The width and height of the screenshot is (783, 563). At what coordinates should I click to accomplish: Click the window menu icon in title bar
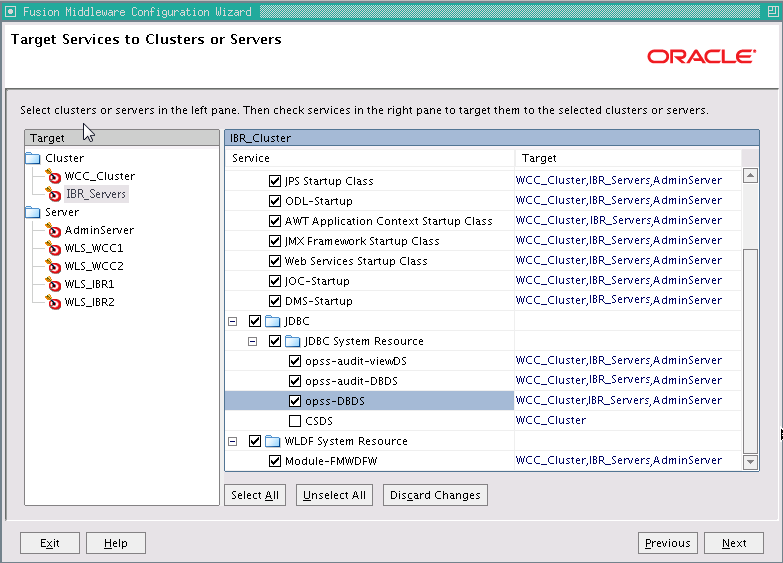pyautogui.click(x=10, y=11)
